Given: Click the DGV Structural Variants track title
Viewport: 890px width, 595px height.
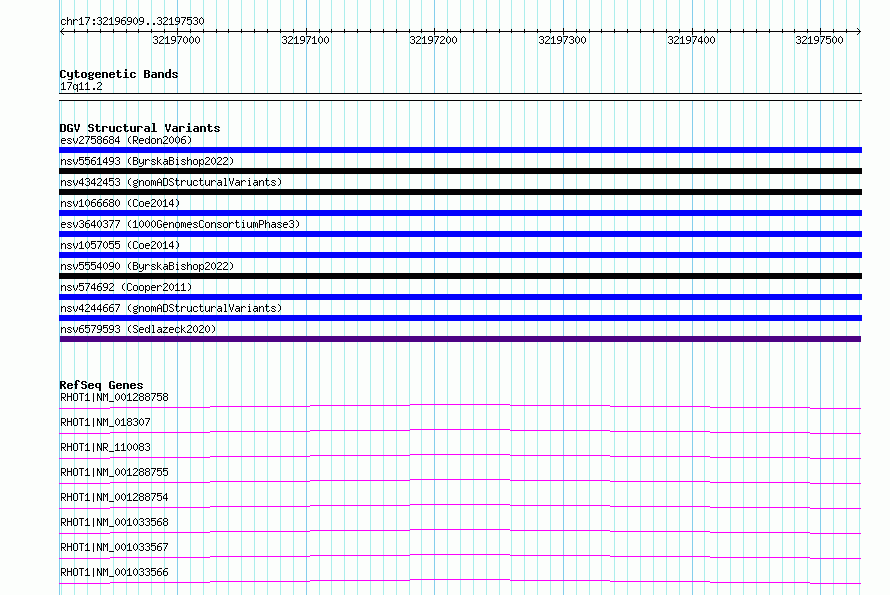Looking at the screenshot, I should (x=140, y=128).
